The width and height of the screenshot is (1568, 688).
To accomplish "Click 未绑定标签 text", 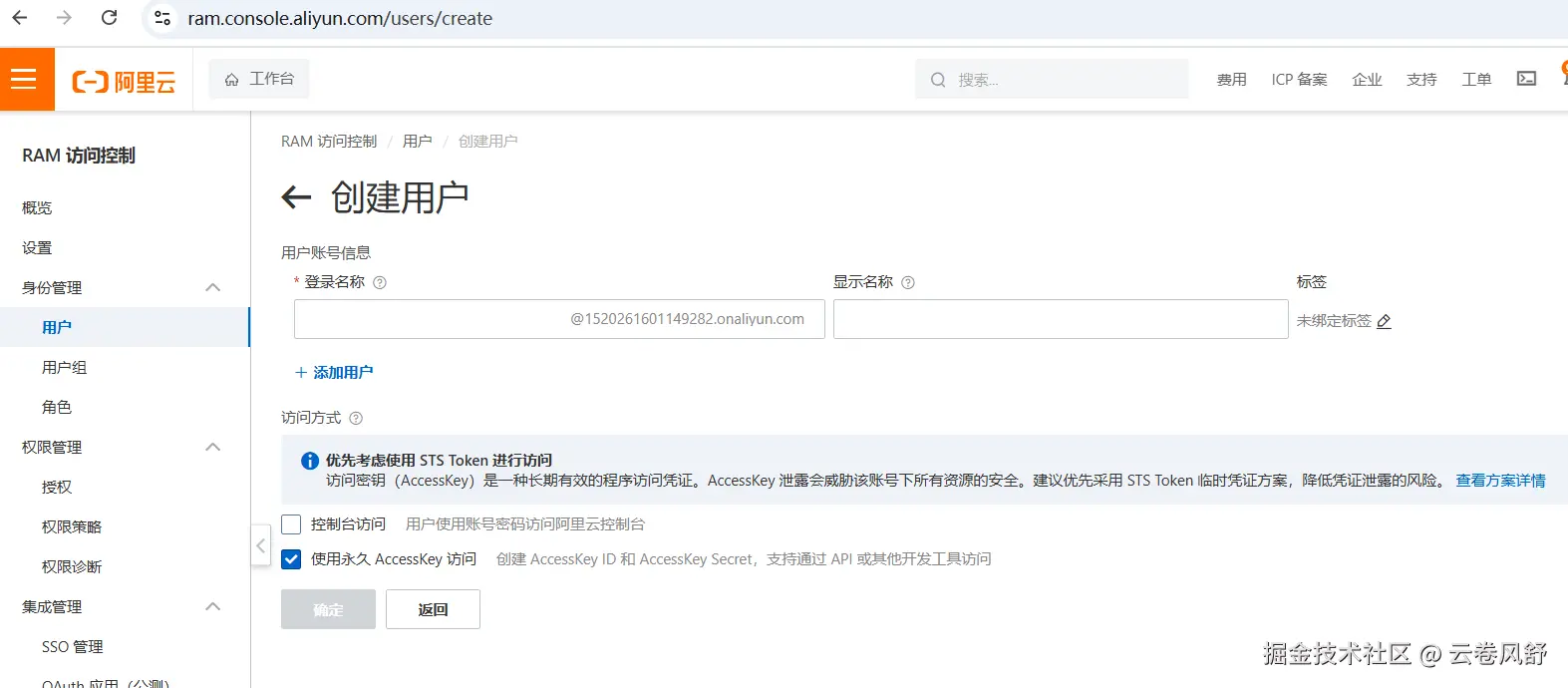I will [1334, 321].
